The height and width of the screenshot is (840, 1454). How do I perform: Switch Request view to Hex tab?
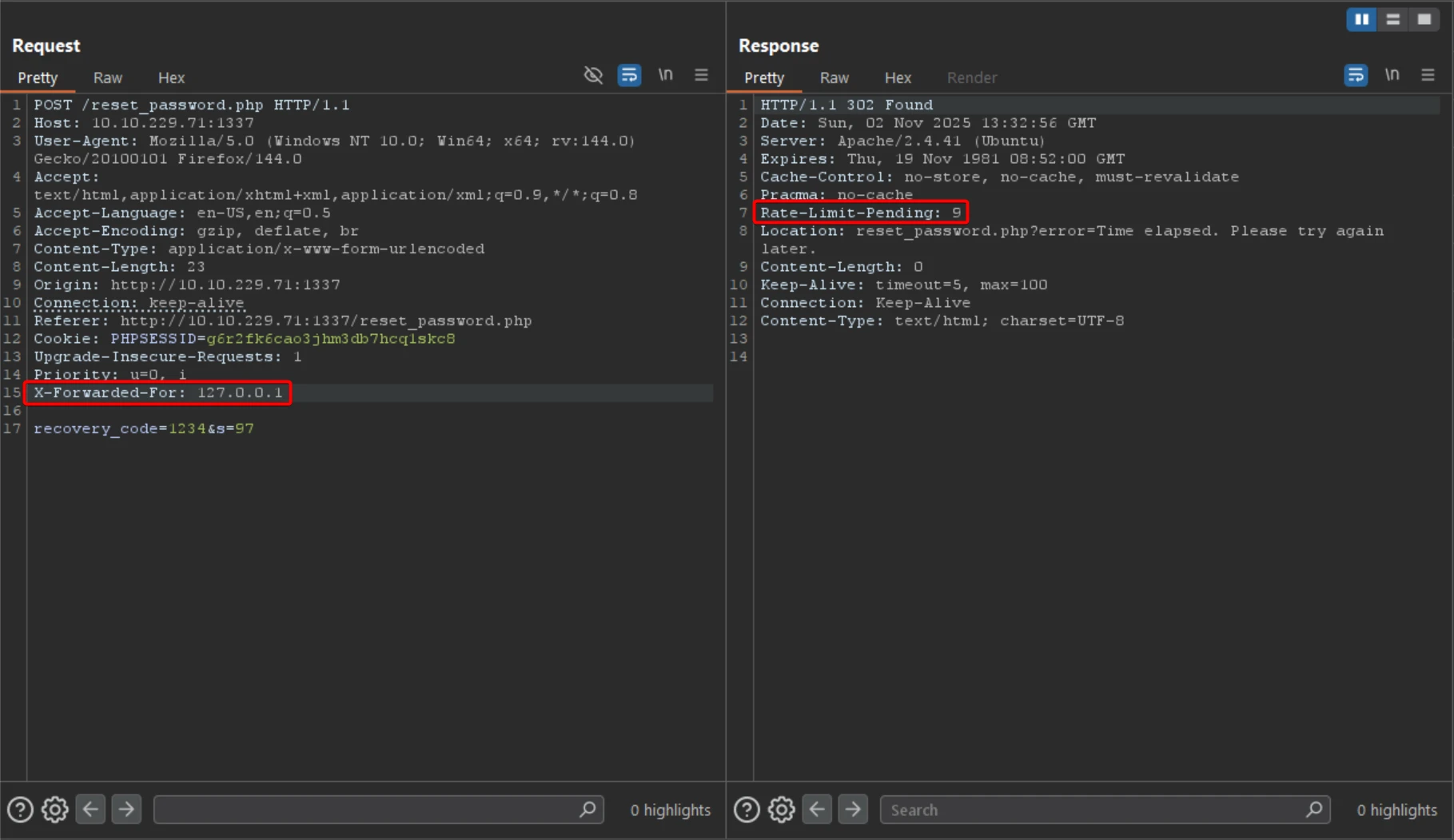coord(171,78)
